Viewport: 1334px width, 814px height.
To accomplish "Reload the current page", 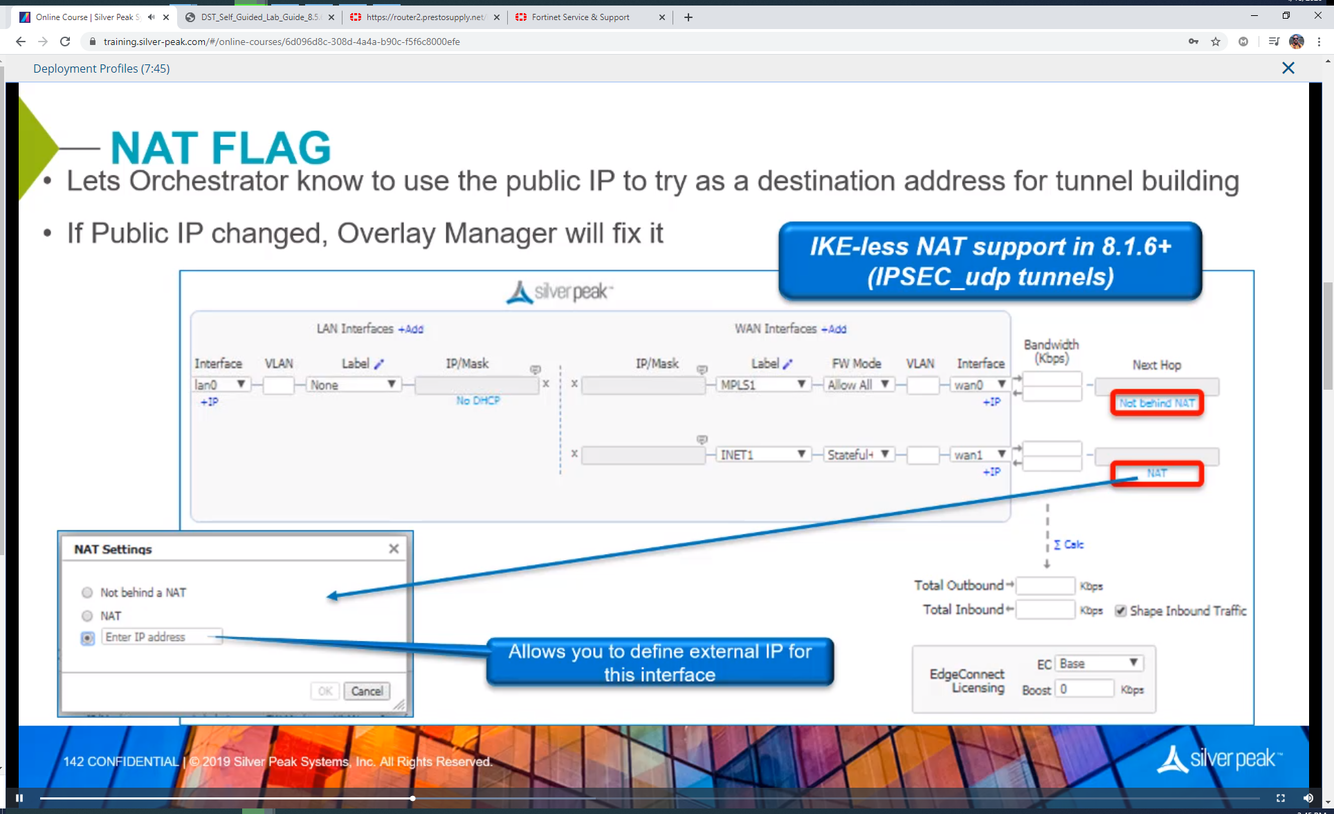I will click(65, 41).
